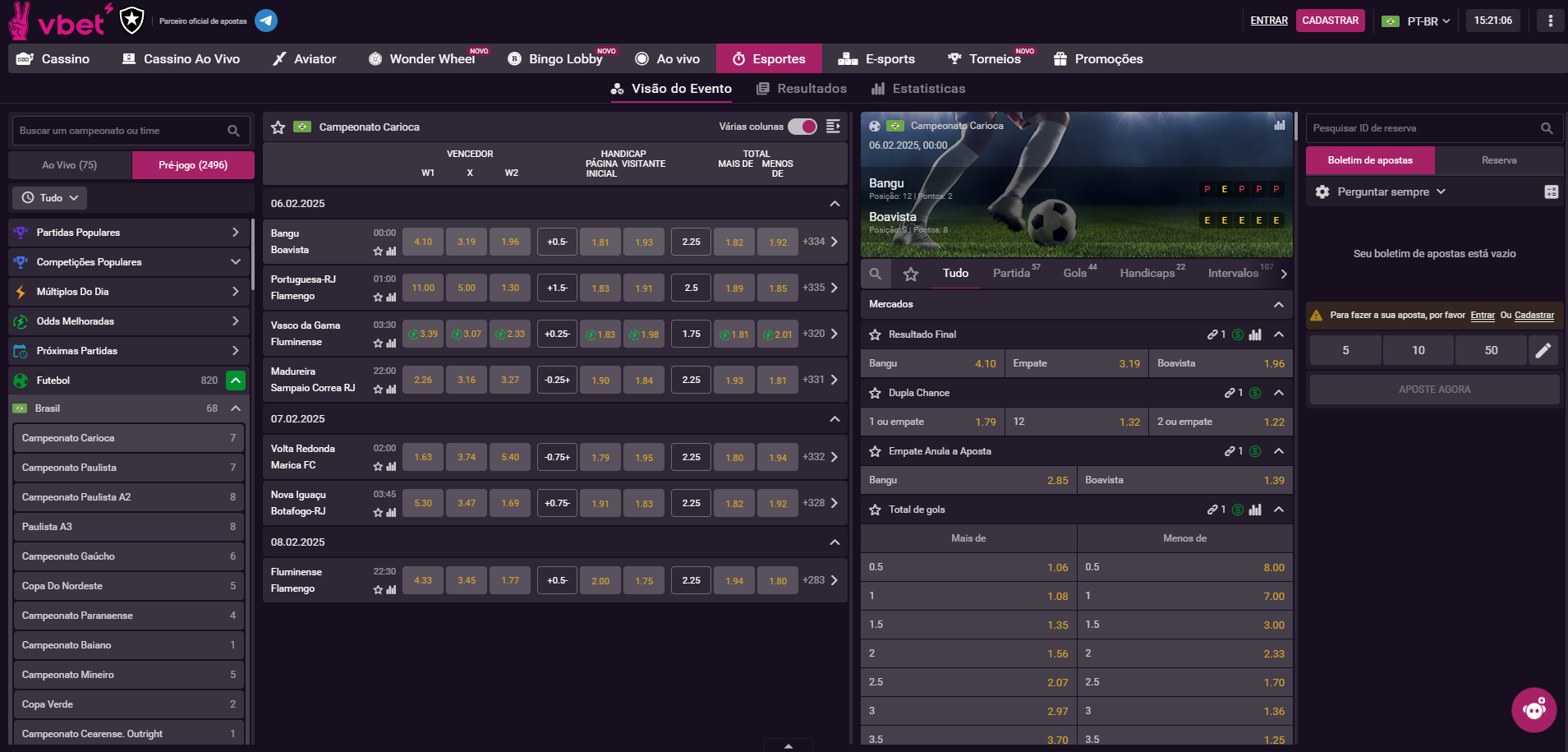Viewport: 1568px width, 752px height.
Task: Click the compact list view icon
Action: click(833, 127)
